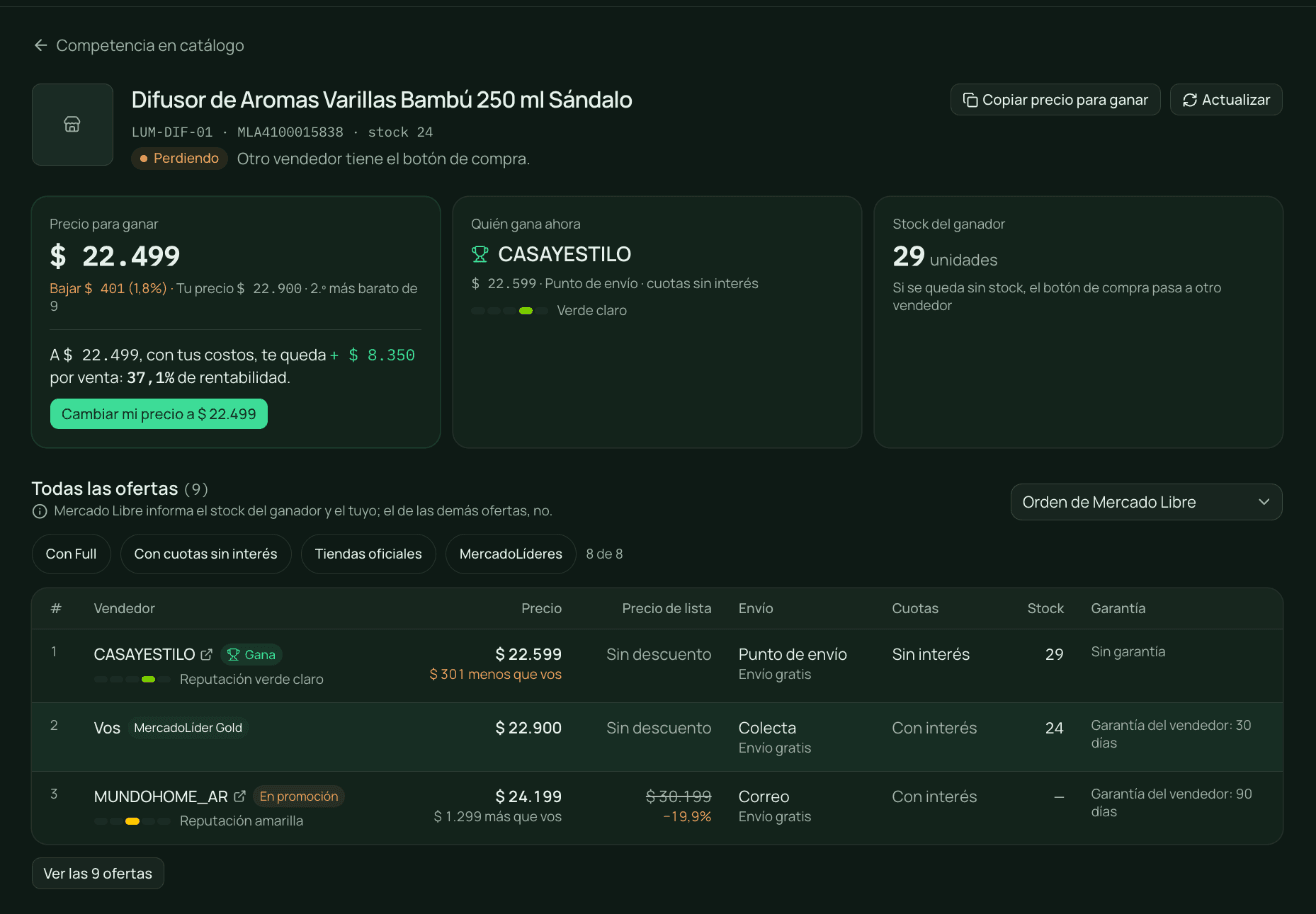This screenshot has height=914, width=1316.
Task: Click the copy icon in Copiar precio para ganar
Action: 970,100
